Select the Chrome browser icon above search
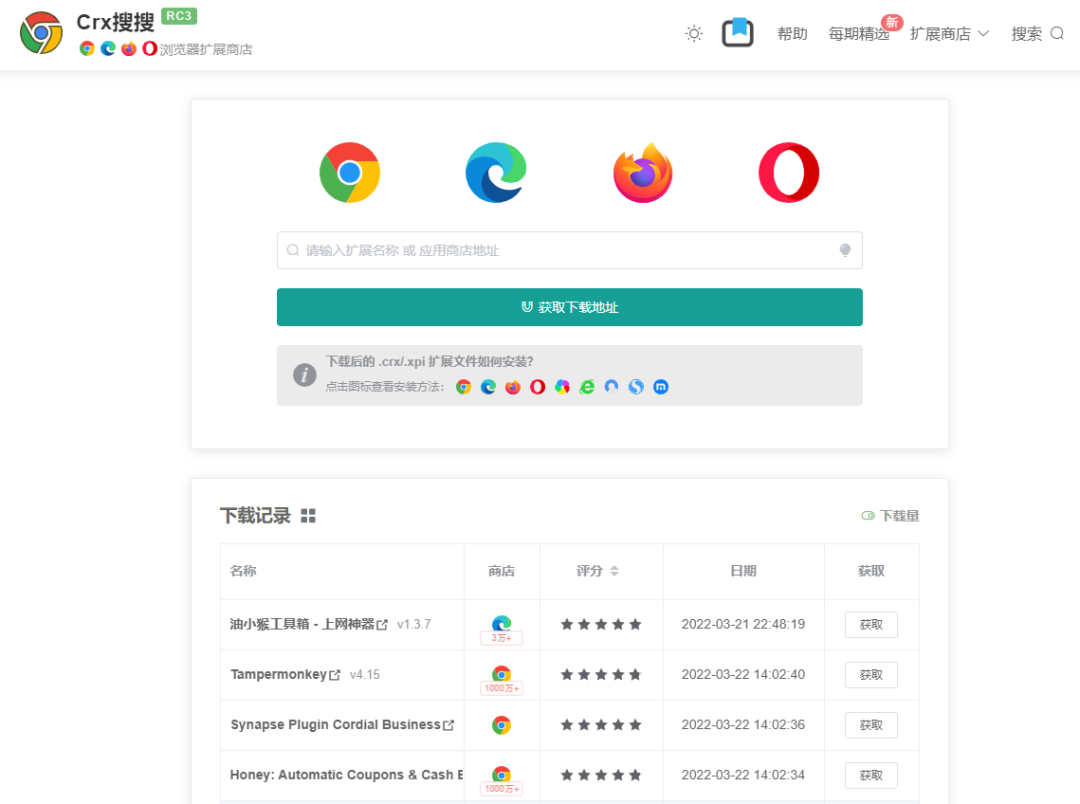 [349, 172]
